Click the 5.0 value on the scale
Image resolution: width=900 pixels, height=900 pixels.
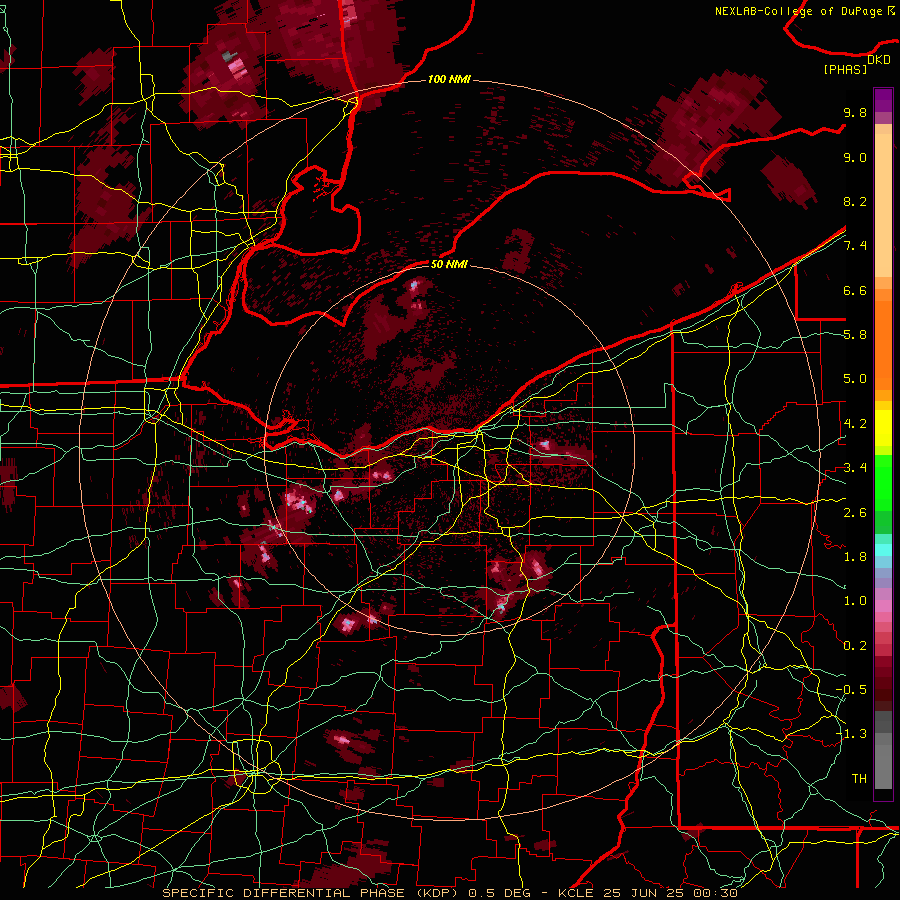(x=855, y=379)
